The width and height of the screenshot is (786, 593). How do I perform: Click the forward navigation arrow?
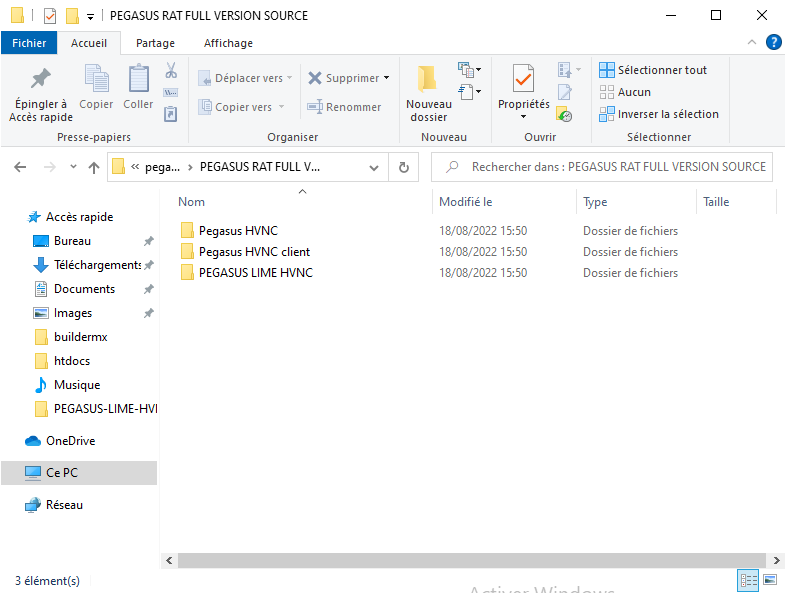pos(50,167)
